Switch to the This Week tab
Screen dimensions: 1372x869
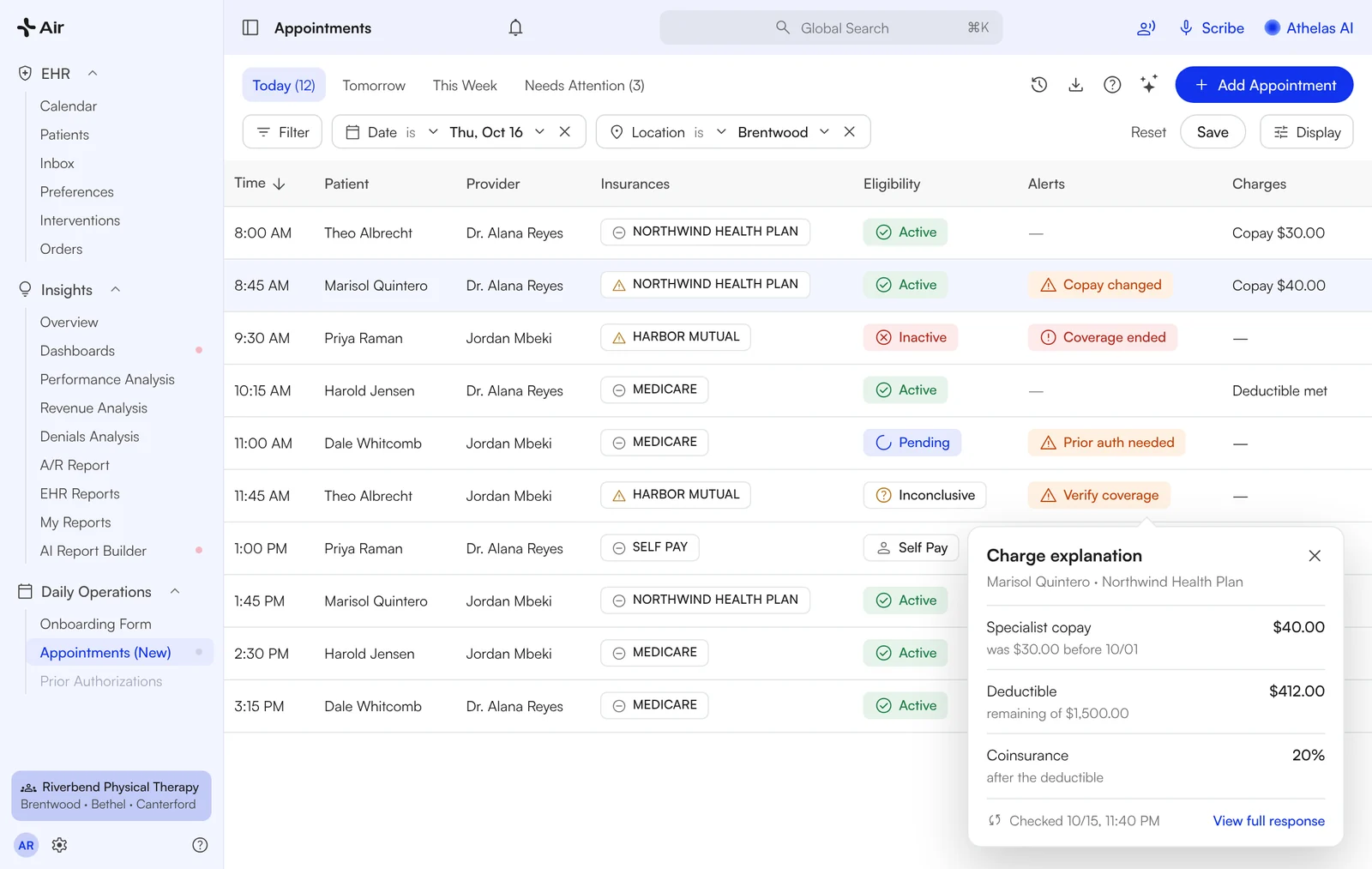tap(465, 85)
